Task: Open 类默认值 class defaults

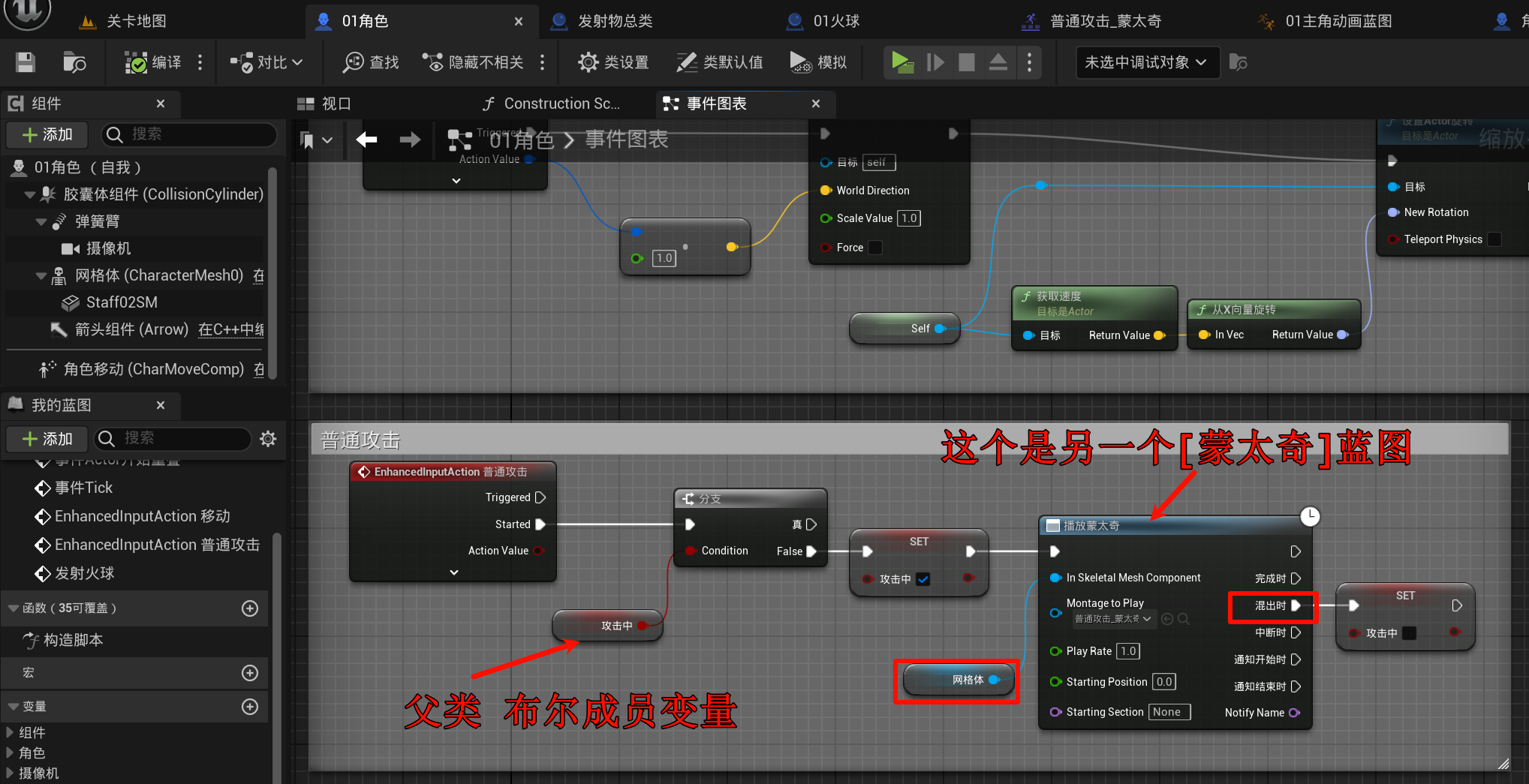Action: [x=719, y=62]
